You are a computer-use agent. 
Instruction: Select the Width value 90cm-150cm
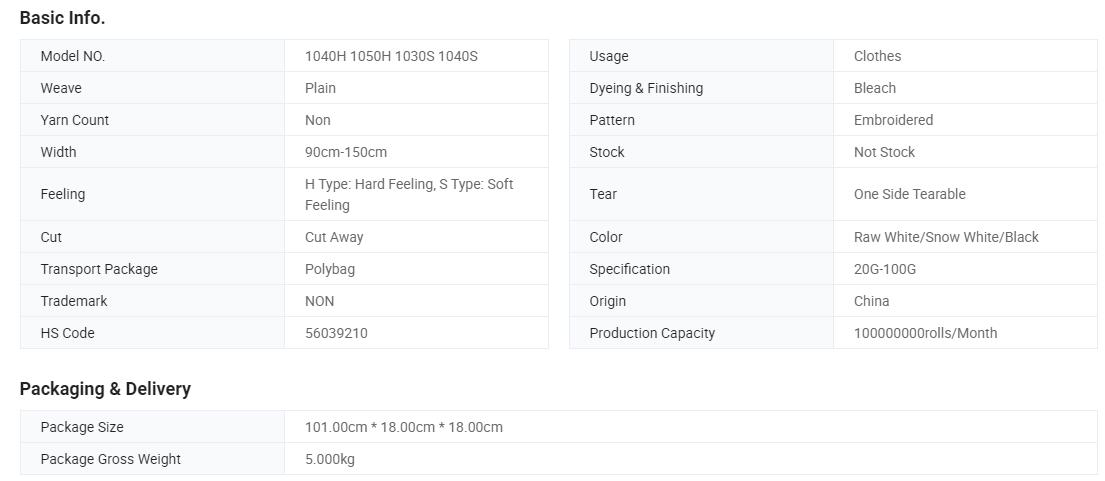(x=346, y=152)
